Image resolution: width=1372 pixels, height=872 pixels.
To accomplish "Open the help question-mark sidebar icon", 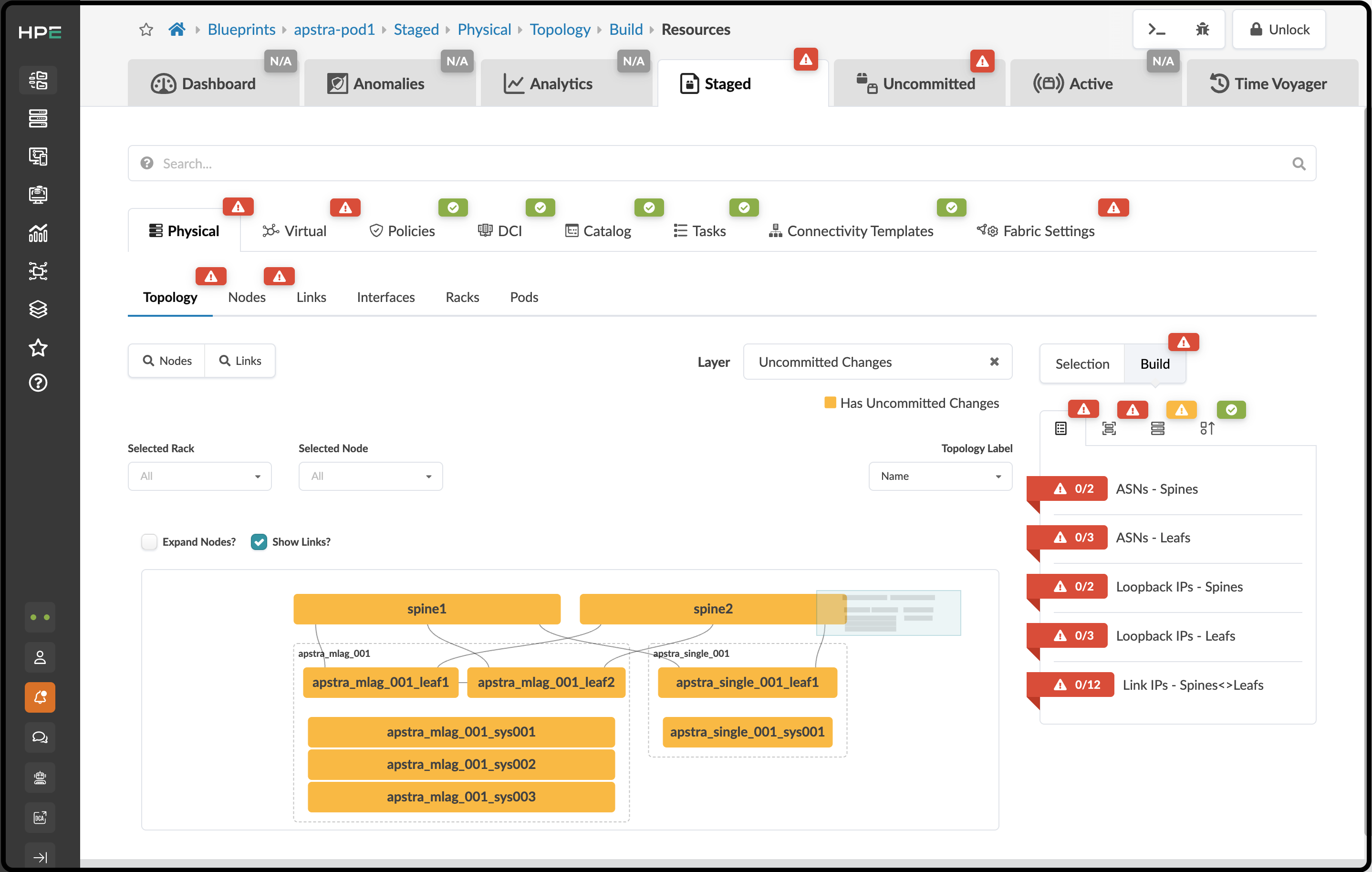I will tap(38, 383).
